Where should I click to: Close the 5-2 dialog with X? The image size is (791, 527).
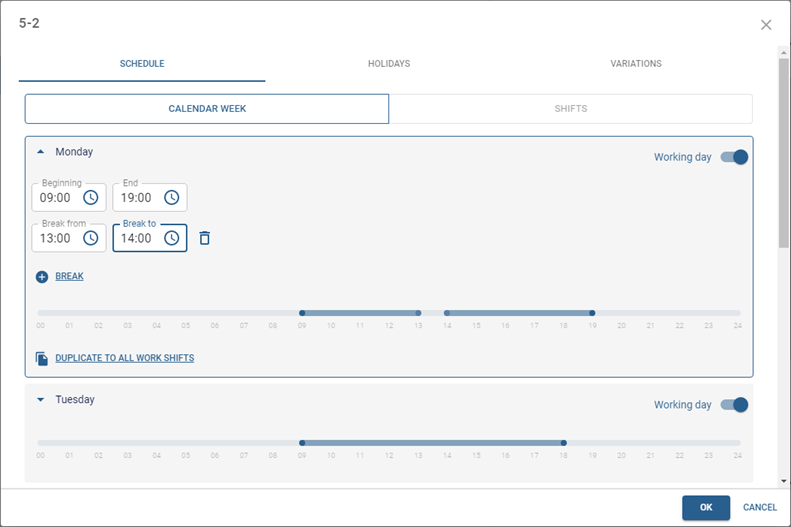click(766, 25)
